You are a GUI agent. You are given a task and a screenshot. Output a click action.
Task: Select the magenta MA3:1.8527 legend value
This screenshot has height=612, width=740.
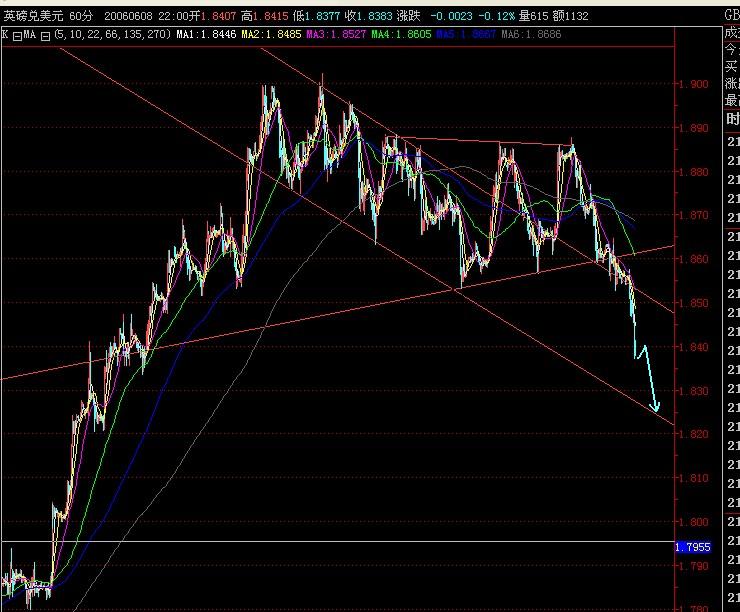click(x=336, y=34)
